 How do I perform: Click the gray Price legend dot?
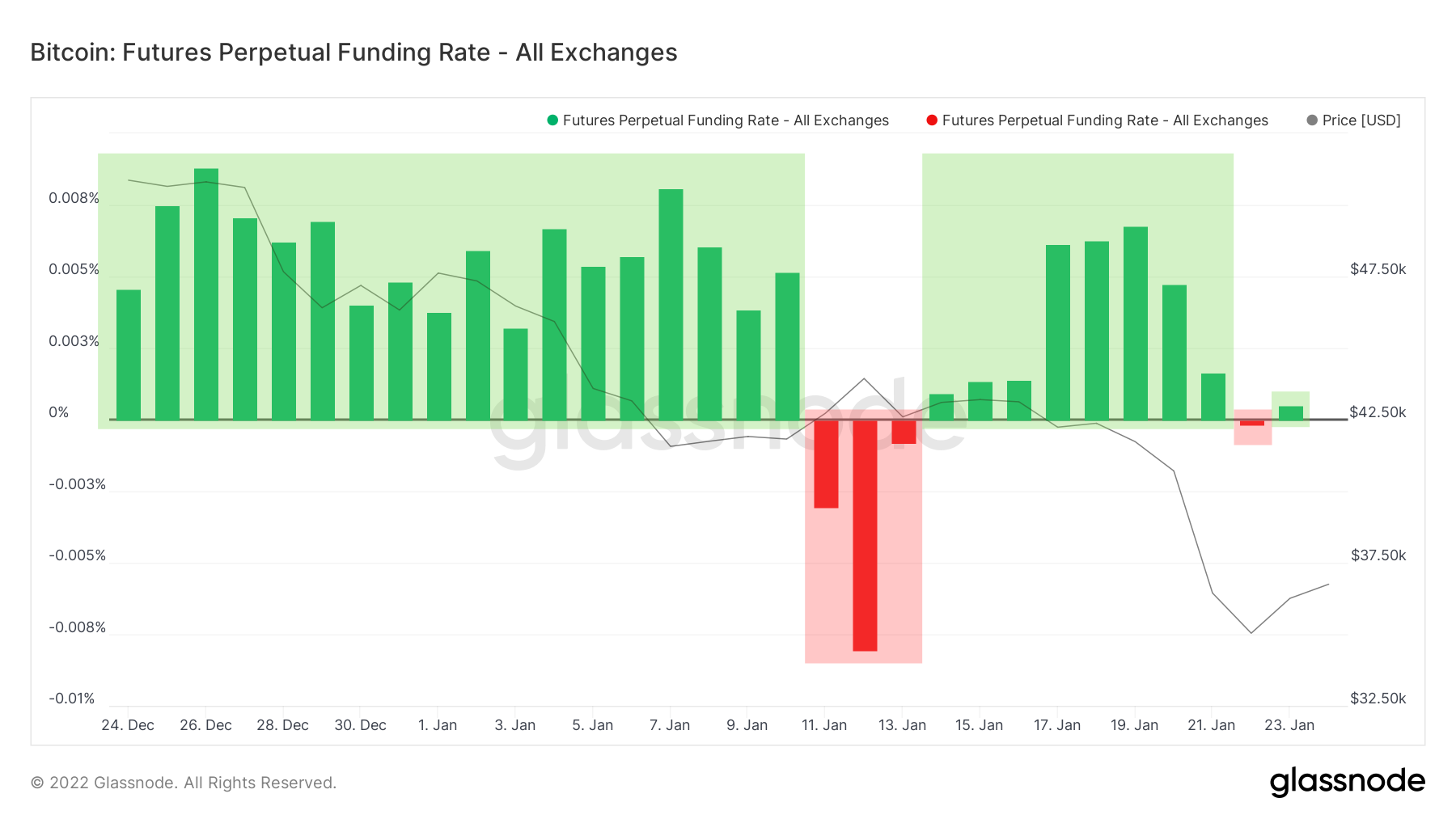1312,120
